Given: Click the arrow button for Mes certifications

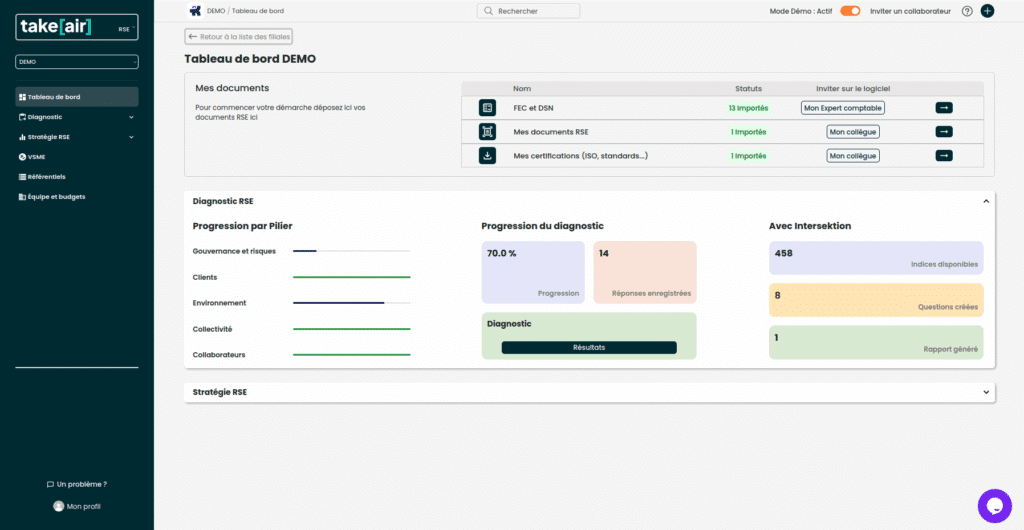Looking at the screenshot, I should click(x=944, y=155).
